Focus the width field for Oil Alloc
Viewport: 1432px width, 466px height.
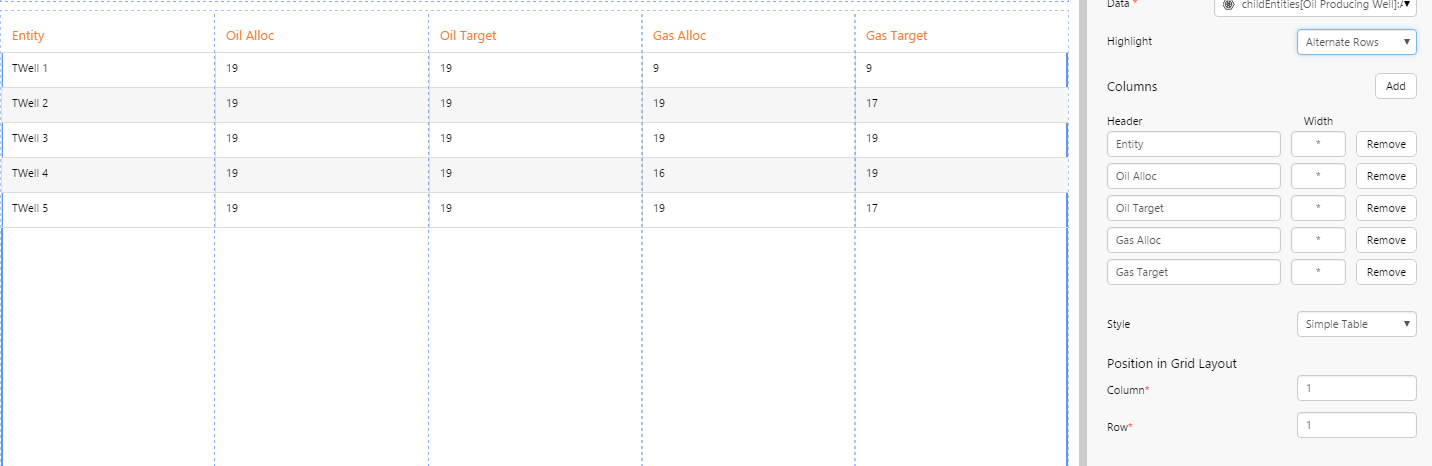pyautogui.click(x=1318, y=176)
